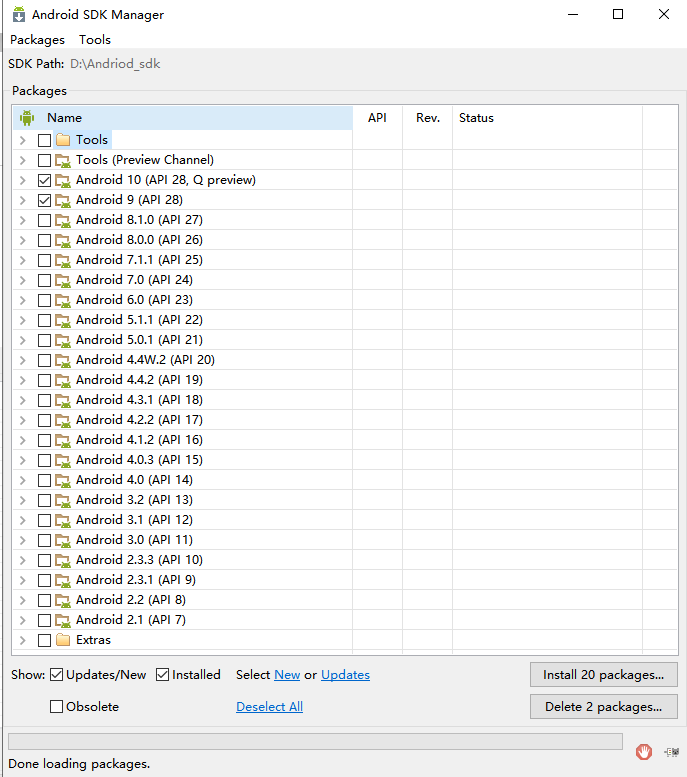This screenshot has width=687, height=777.
Task: Click the Android 5.1.1 package folder icon
Action: [x=63, y=320]
